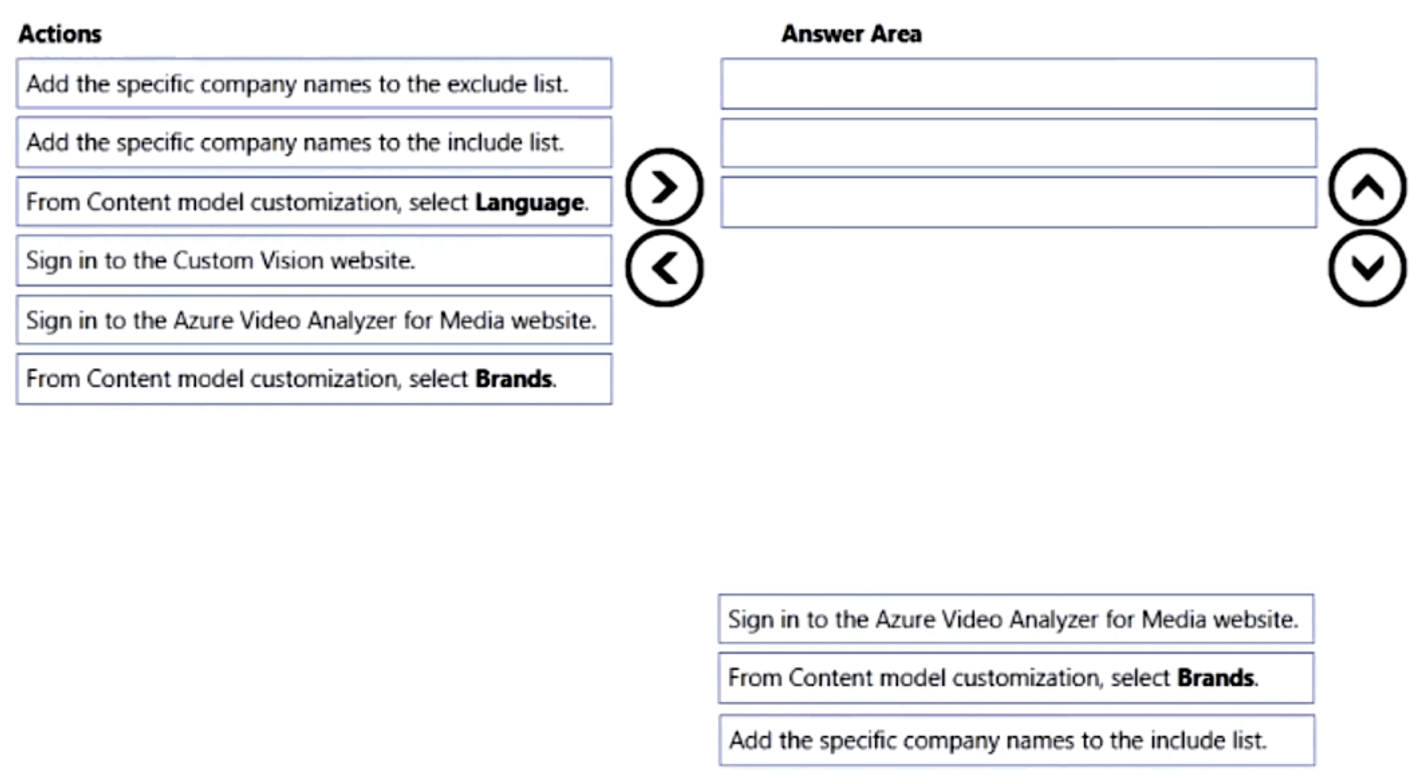Click the second empty Answer Area slot
Image resolution: width=1416 pixels, height=779 pixels.
click(x=1018, y=142)
